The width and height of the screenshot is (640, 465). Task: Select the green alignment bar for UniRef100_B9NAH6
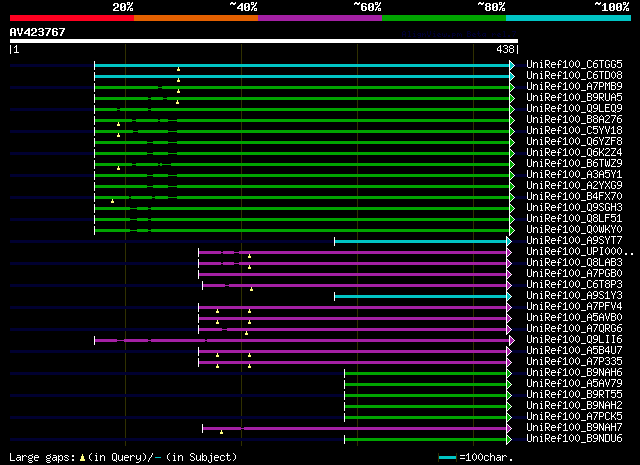426,373
